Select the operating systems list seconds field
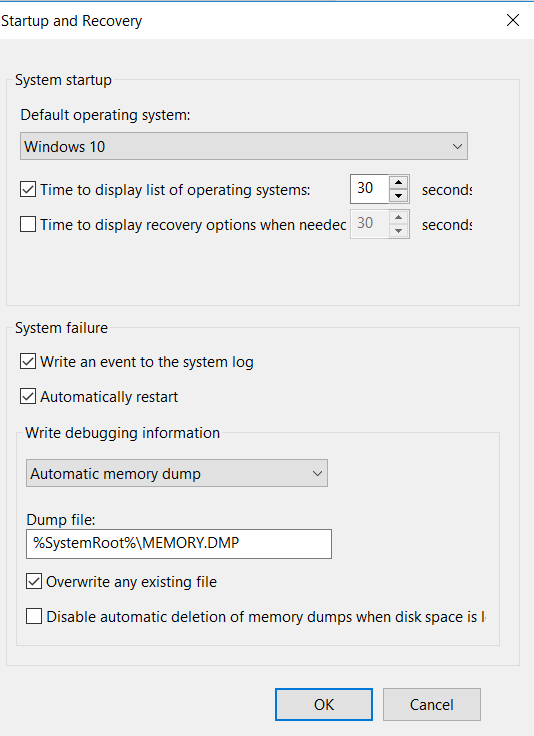The height and width of the screenshot is (736, 534). tap(370, 189)
